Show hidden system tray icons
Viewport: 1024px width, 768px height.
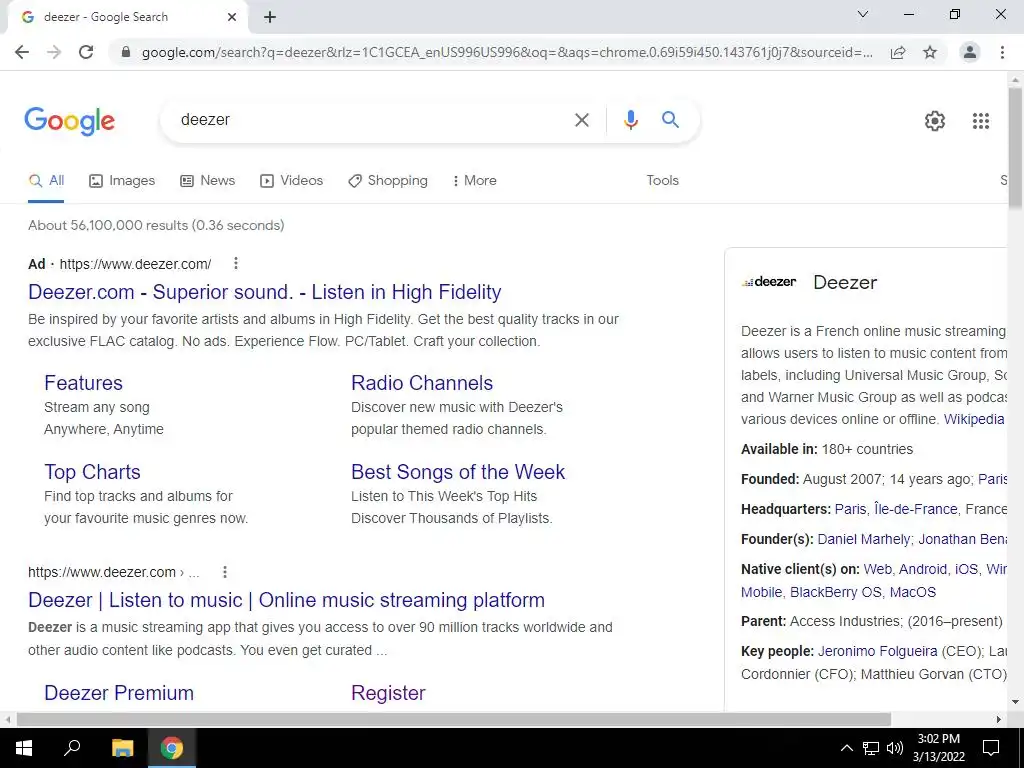846,748
